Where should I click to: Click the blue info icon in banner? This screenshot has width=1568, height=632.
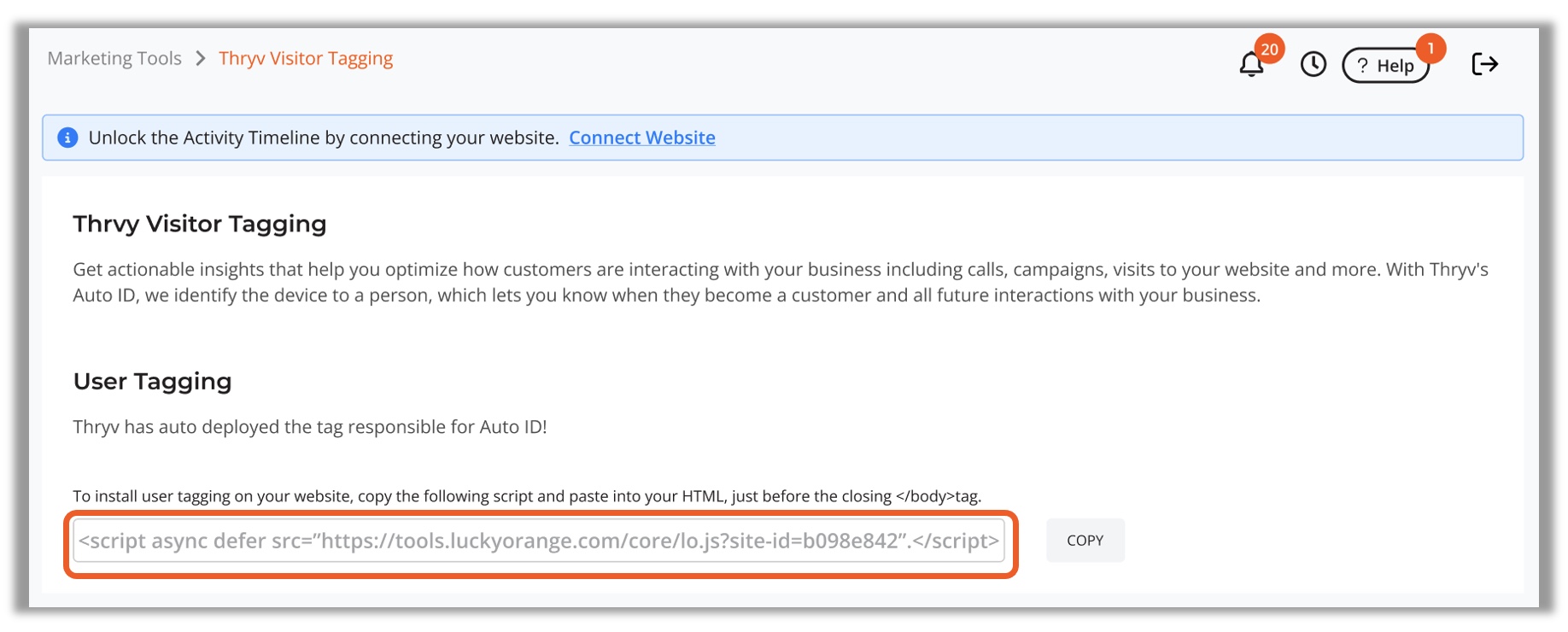(67, 138)
